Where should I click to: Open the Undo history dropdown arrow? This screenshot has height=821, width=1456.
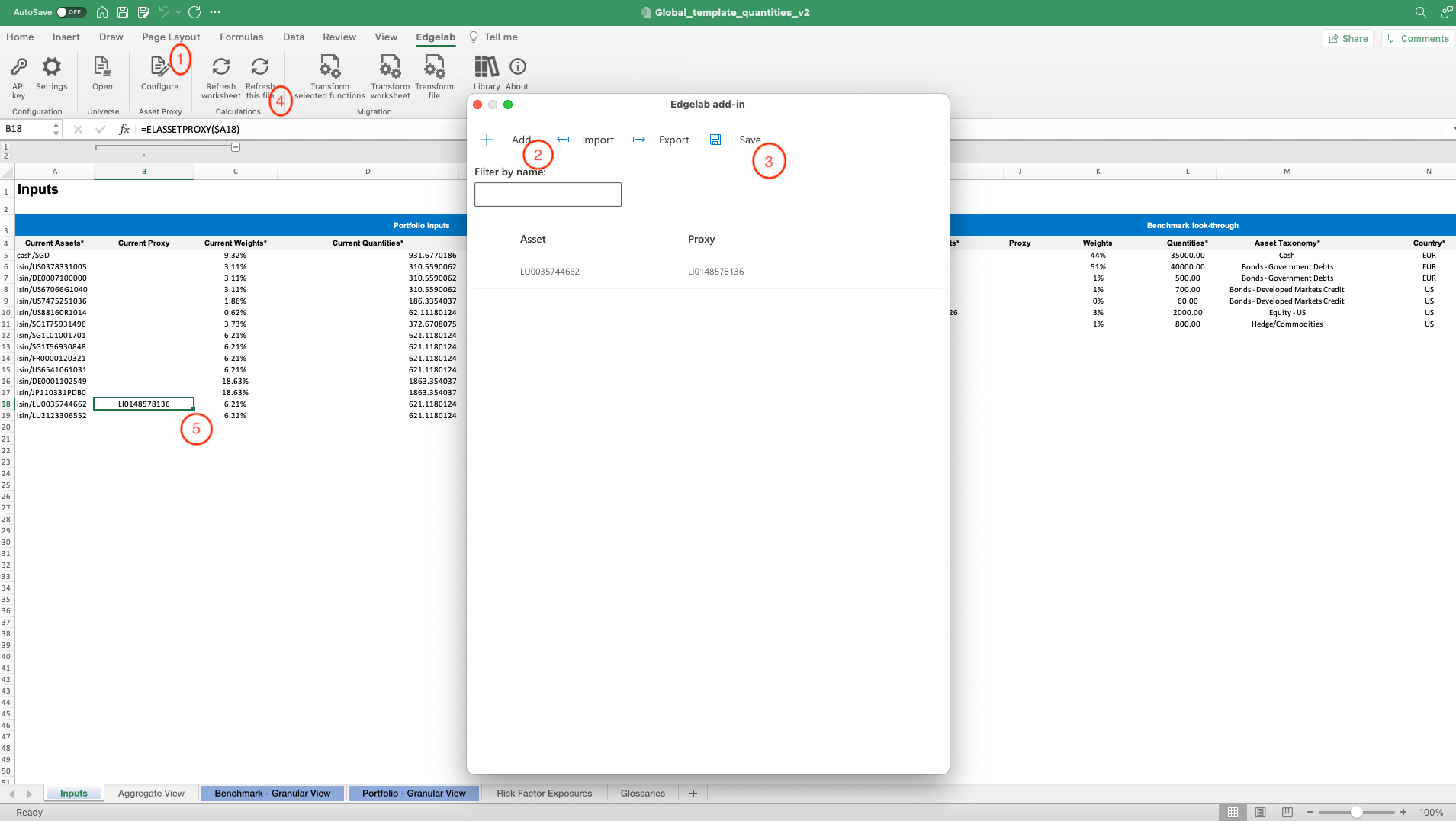coord(178,12)
